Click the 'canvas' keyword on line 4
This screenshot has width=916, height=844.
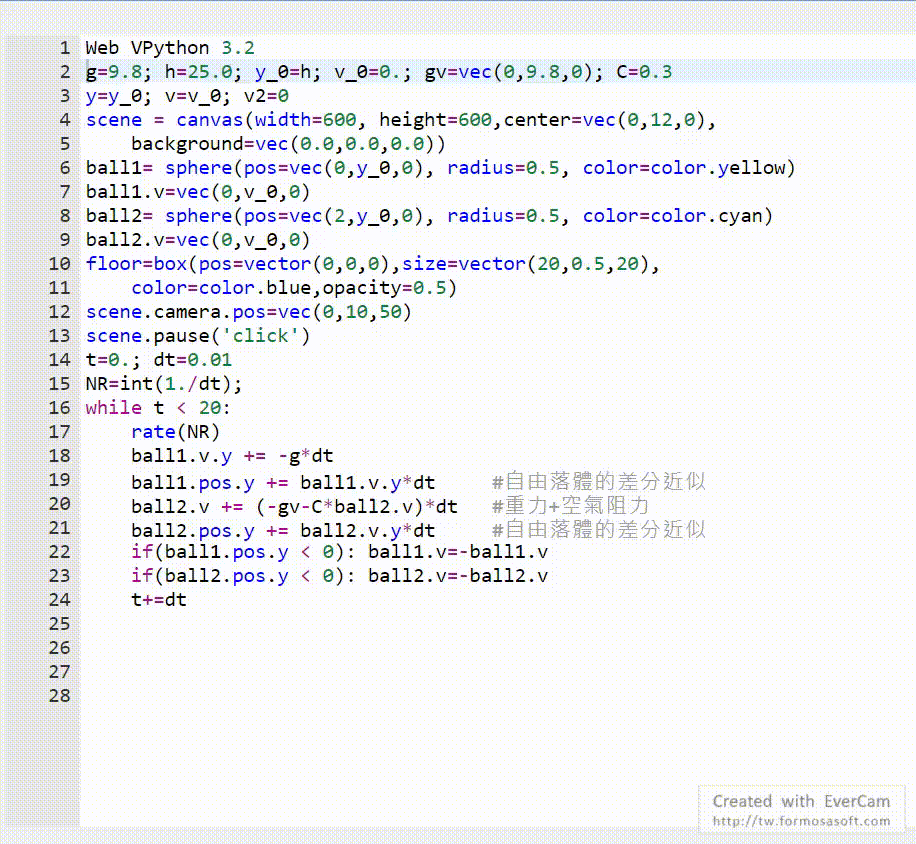[x=210, y=120]
